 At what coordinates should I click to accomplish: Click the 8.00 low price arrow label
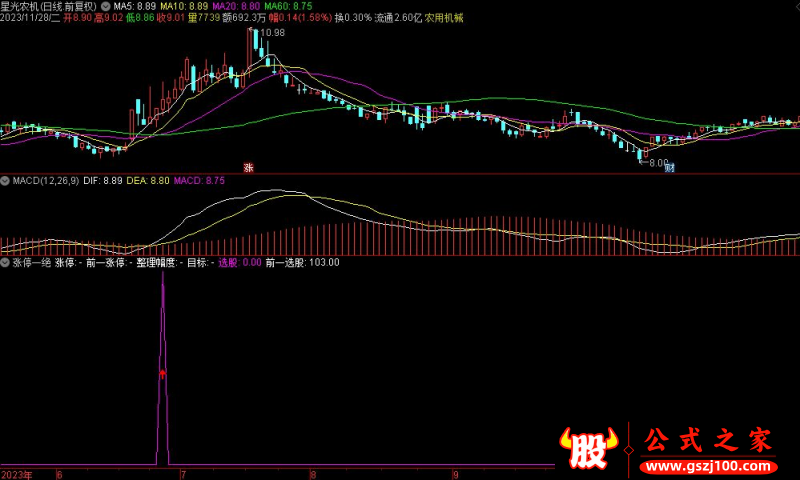point(654,162)
